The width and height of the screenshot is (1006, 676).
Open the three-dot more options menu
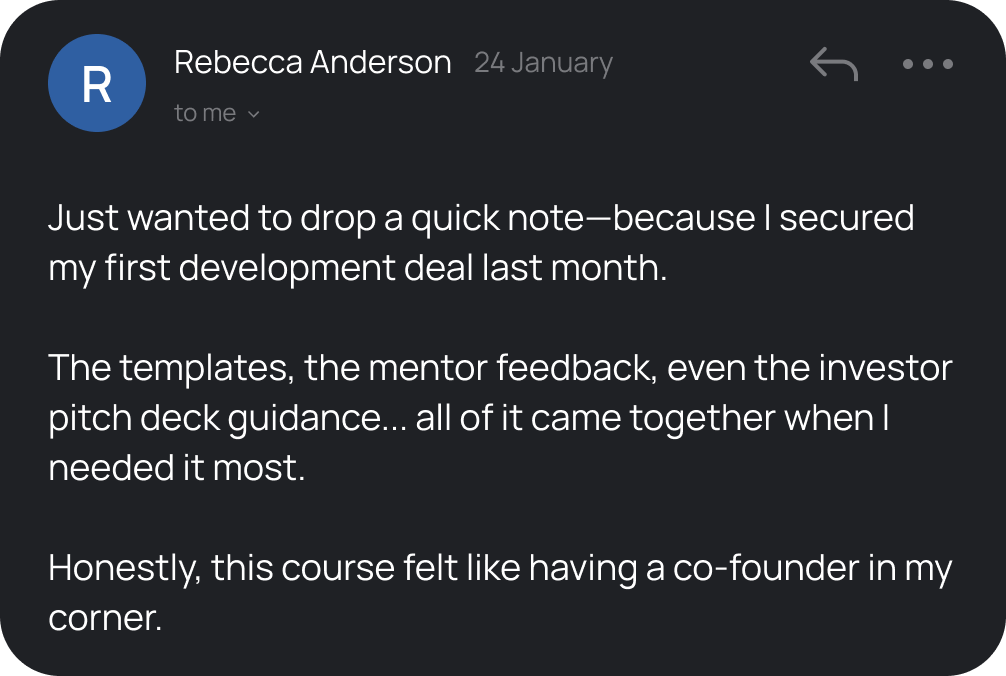click(927, 65)
